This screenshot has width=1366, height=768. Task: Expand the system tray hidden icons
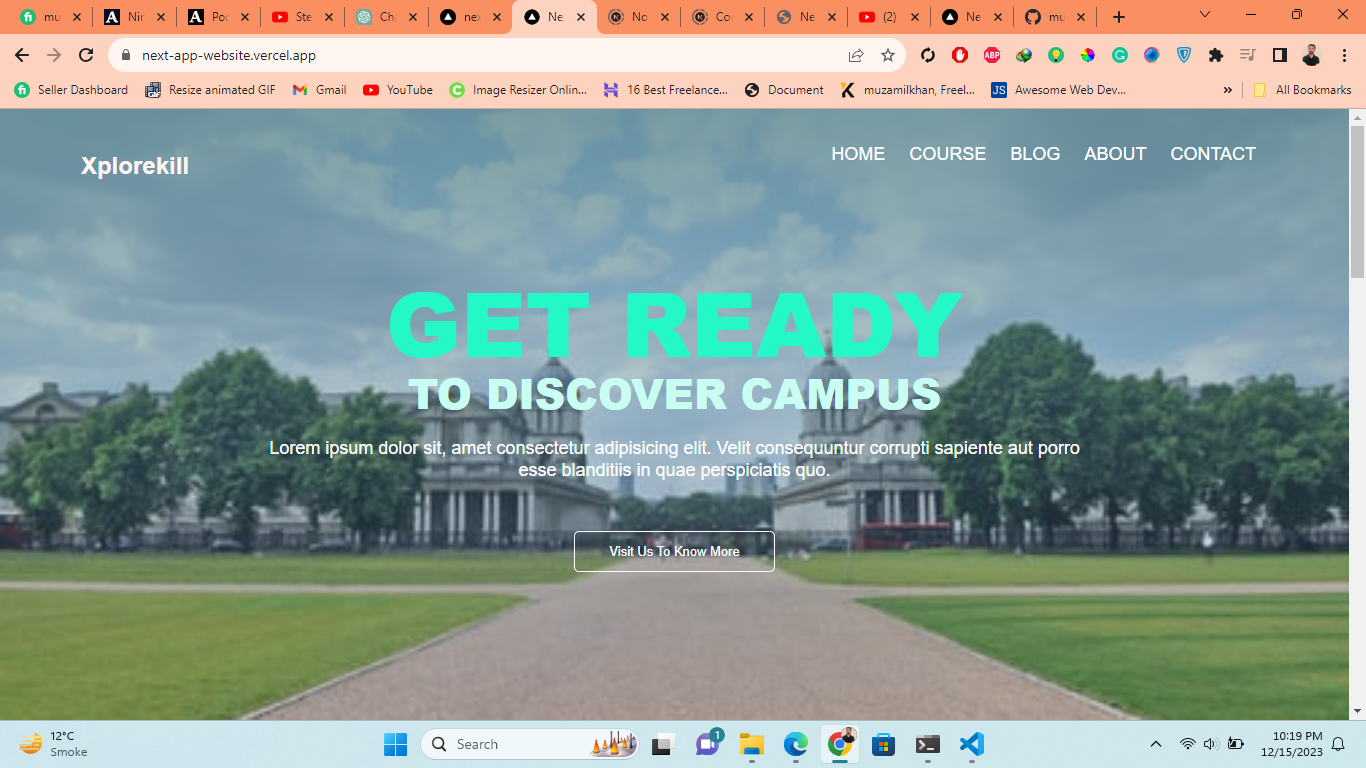click(1156, 744)
